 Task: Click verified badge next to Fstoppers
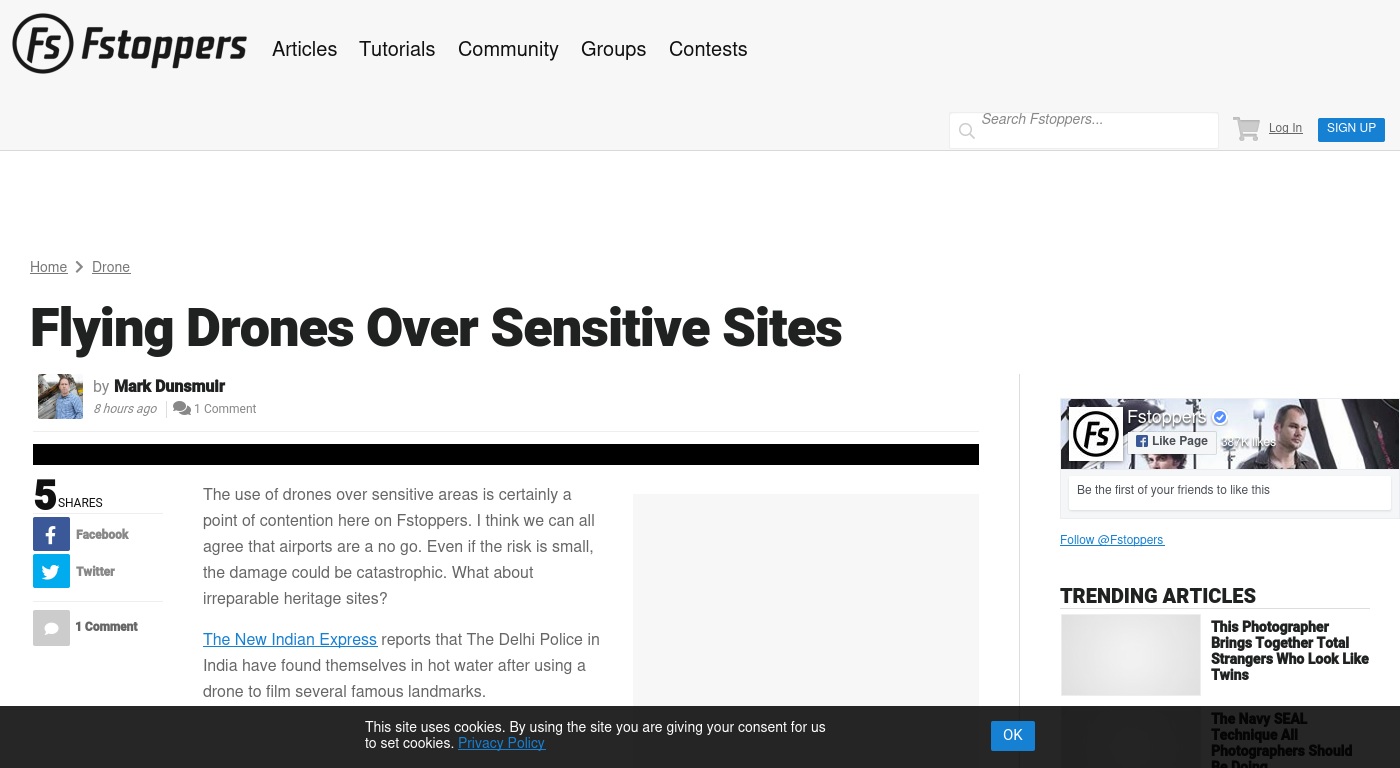pyautogui.click(x=1220, y=417)
